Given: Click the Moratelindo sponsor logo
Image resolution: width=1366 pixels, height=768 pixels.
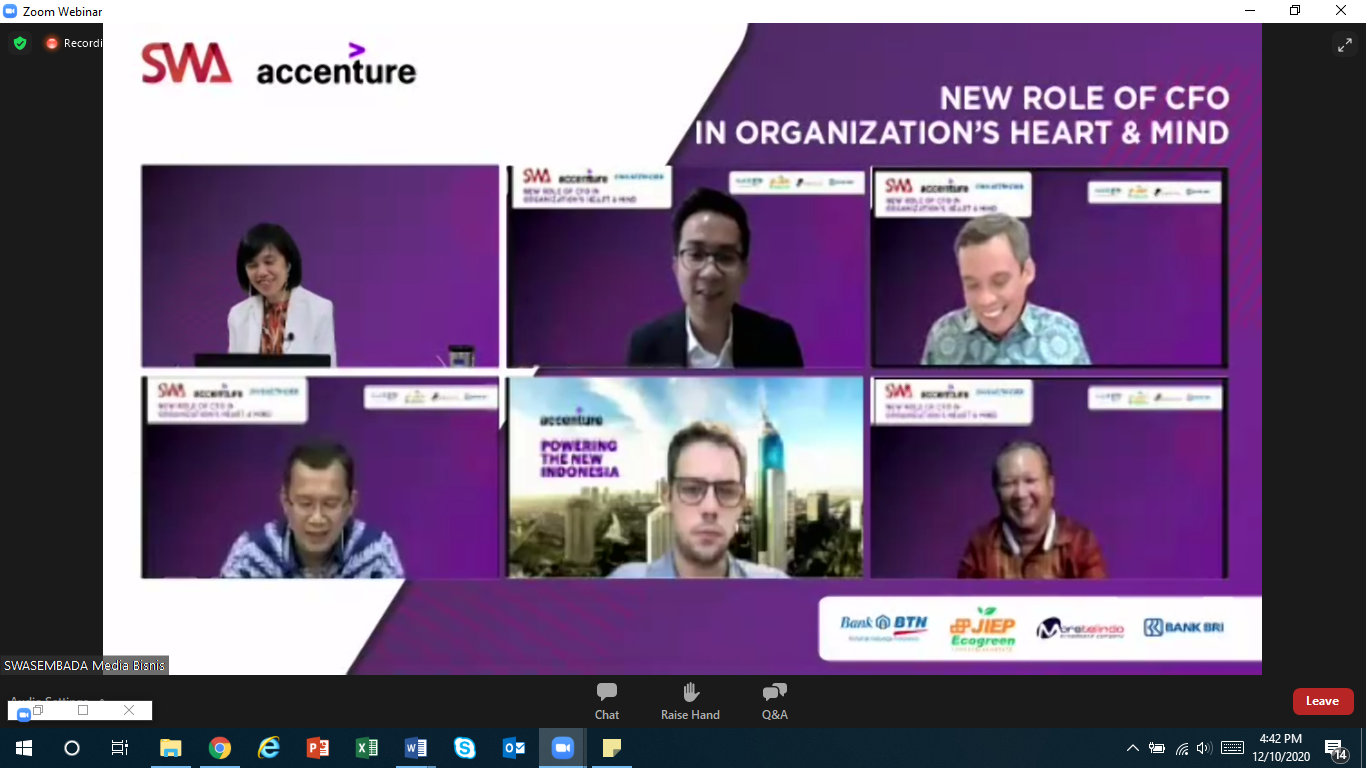Looking at the screenshot, I should point(1080,628).
